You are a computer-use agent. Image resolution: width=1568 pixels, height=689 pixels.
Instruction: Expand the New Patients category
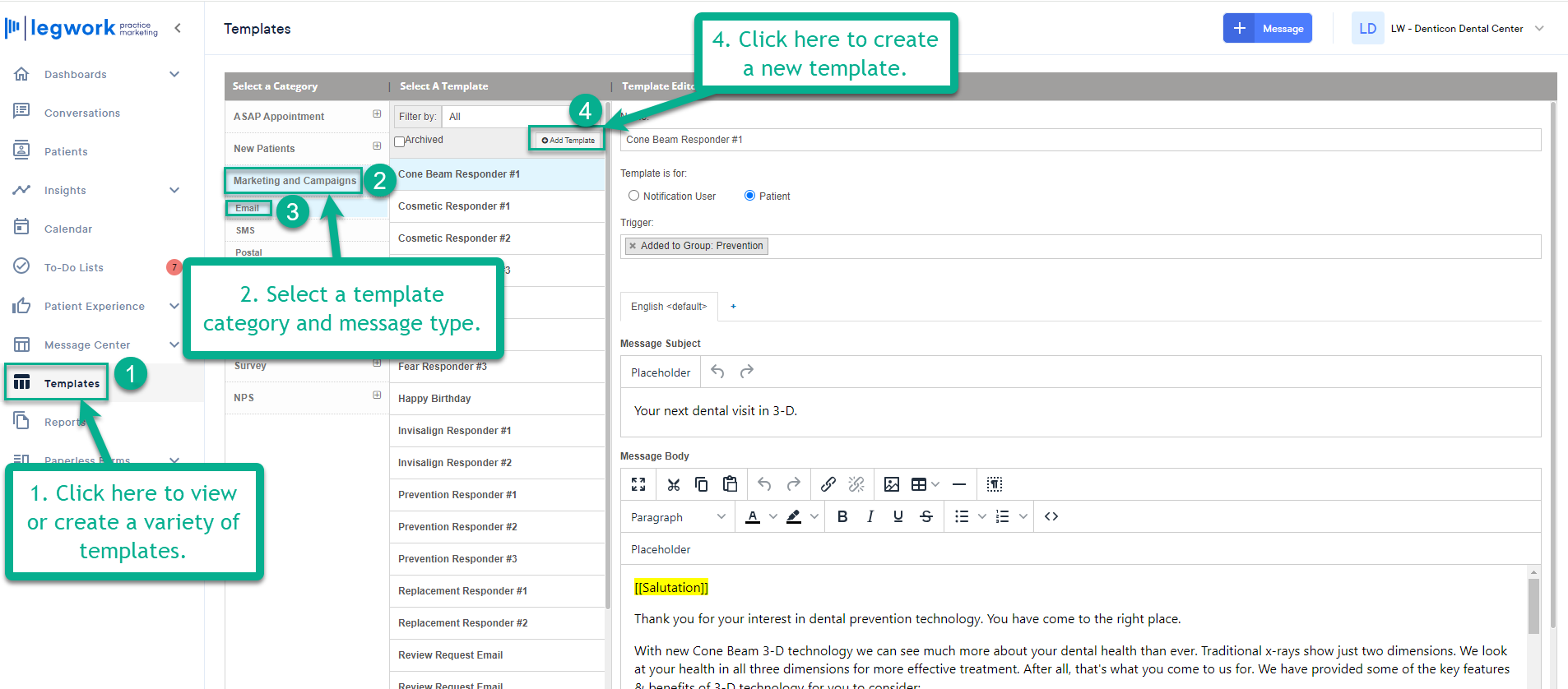pos(377,146)
